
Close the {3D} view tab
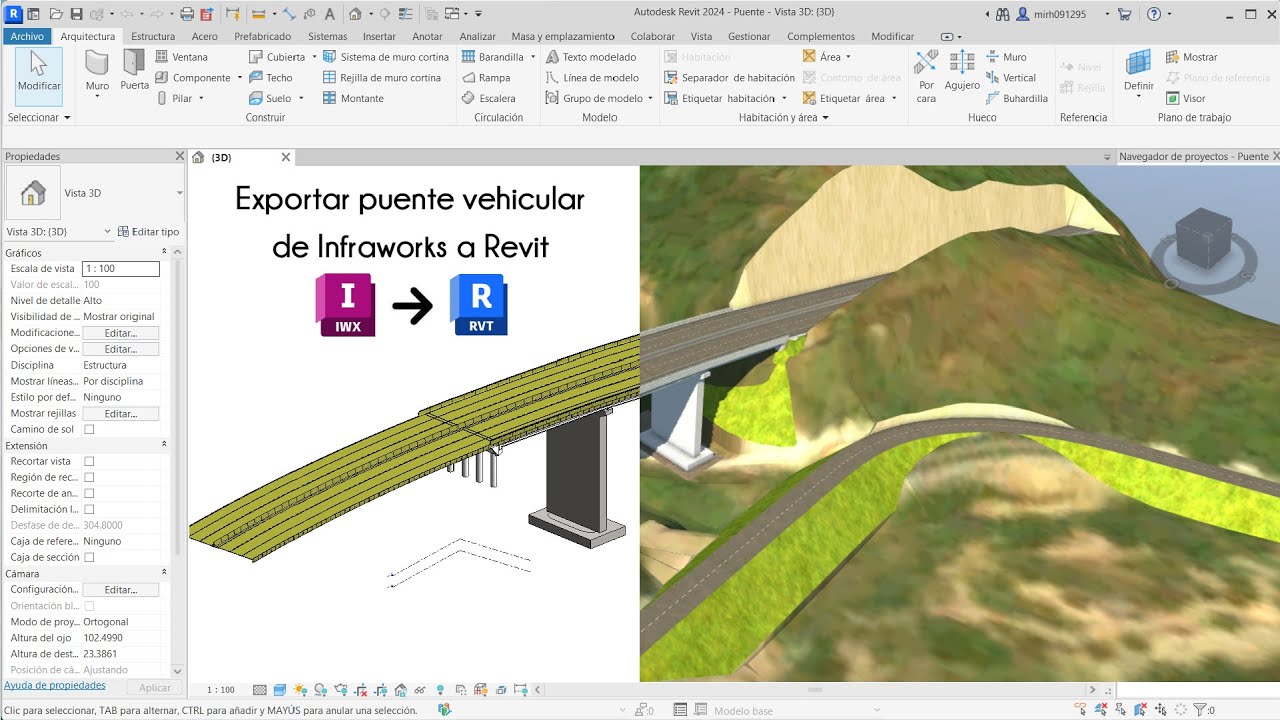(286, 157)
